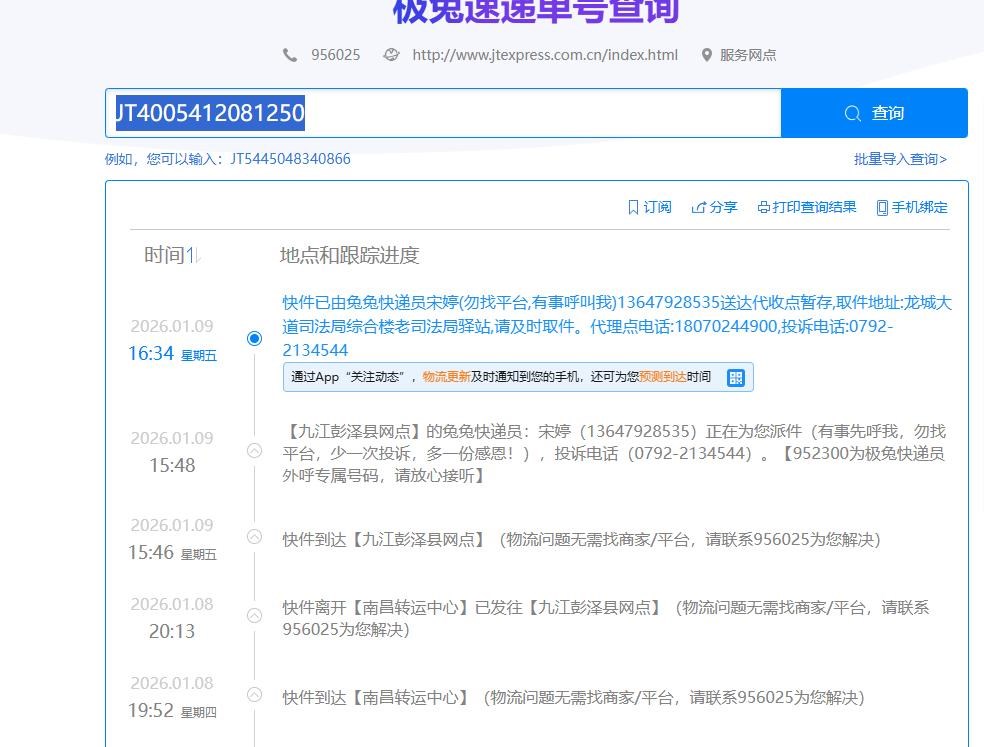Click the tracking number input field
Screen dimensions: 984x747
point(442,113)
